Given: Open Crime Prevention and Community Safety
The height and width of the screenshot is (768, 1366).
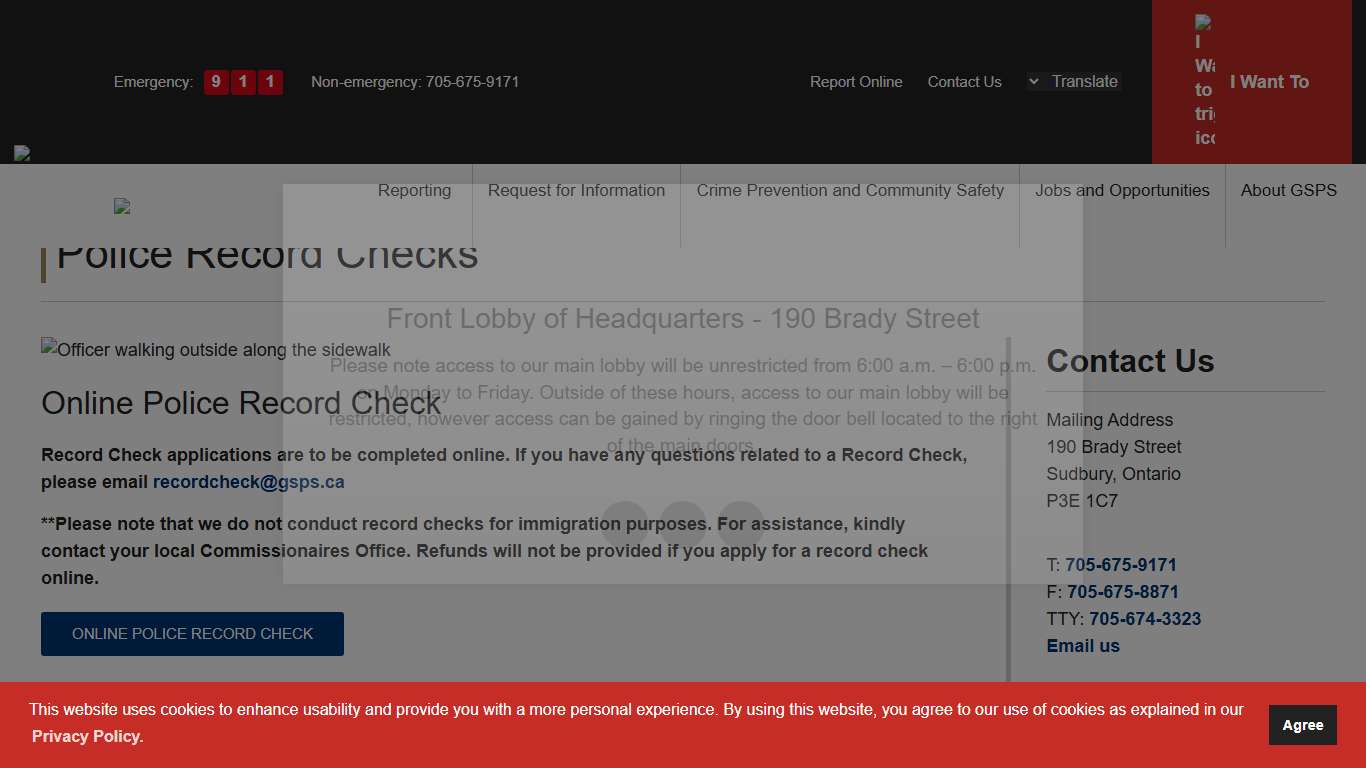Looking at the screenshot, I should (x=851, y=190).
